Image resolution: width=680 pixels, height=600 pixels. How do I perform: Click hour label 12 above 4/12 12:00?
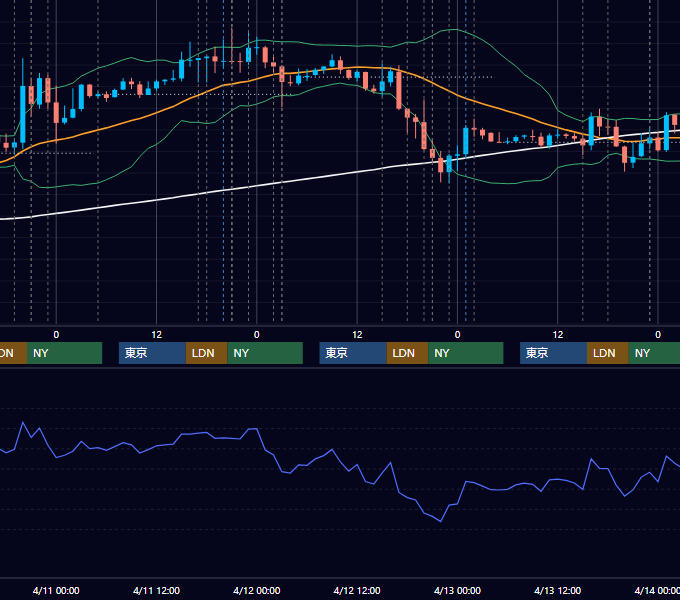pyautogui.click(x=357, y=335)
